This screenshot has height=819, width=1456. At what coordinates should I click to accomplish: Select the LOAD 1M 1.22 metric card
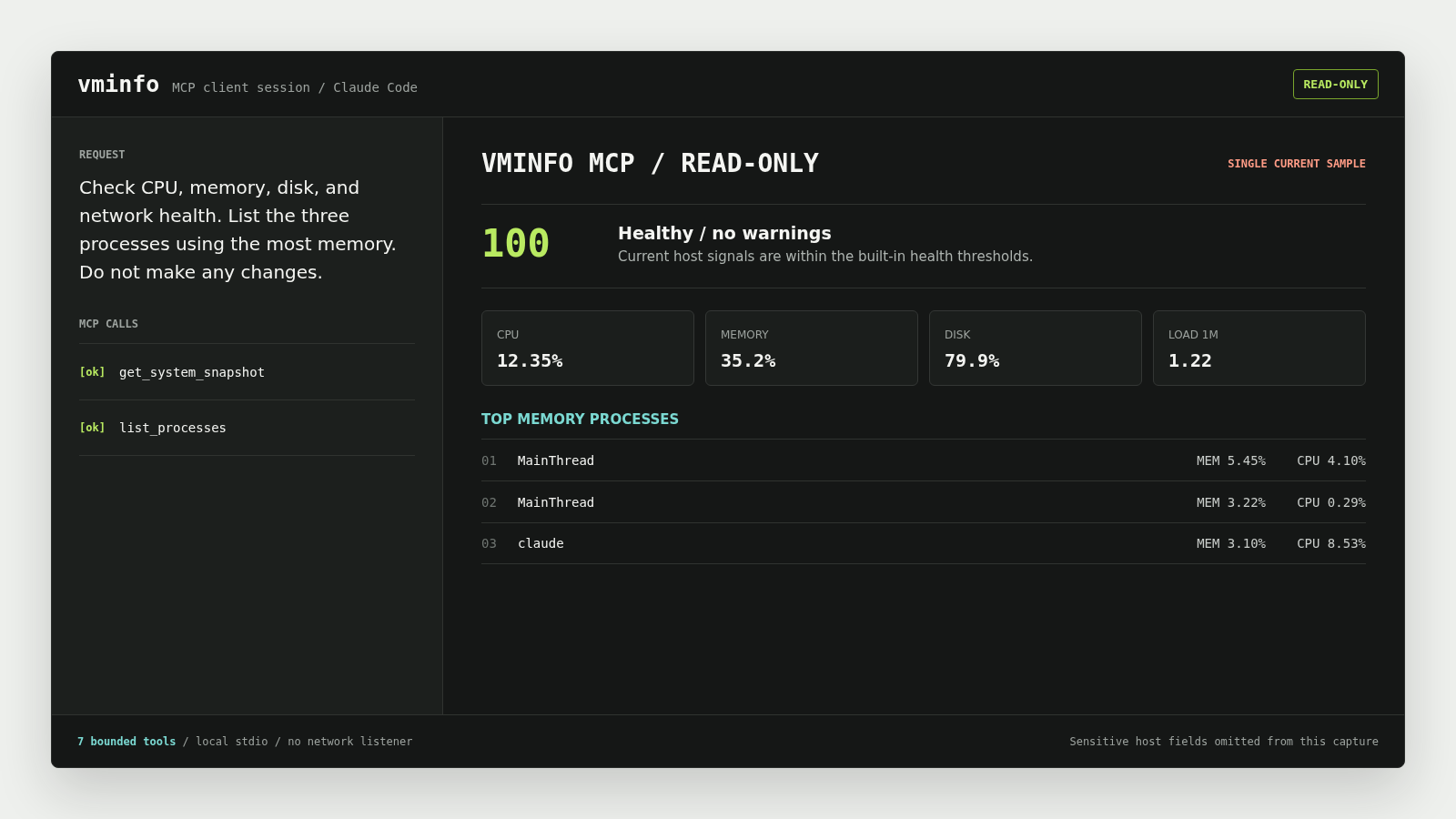pyautogui.click(x=1259, y=348)
